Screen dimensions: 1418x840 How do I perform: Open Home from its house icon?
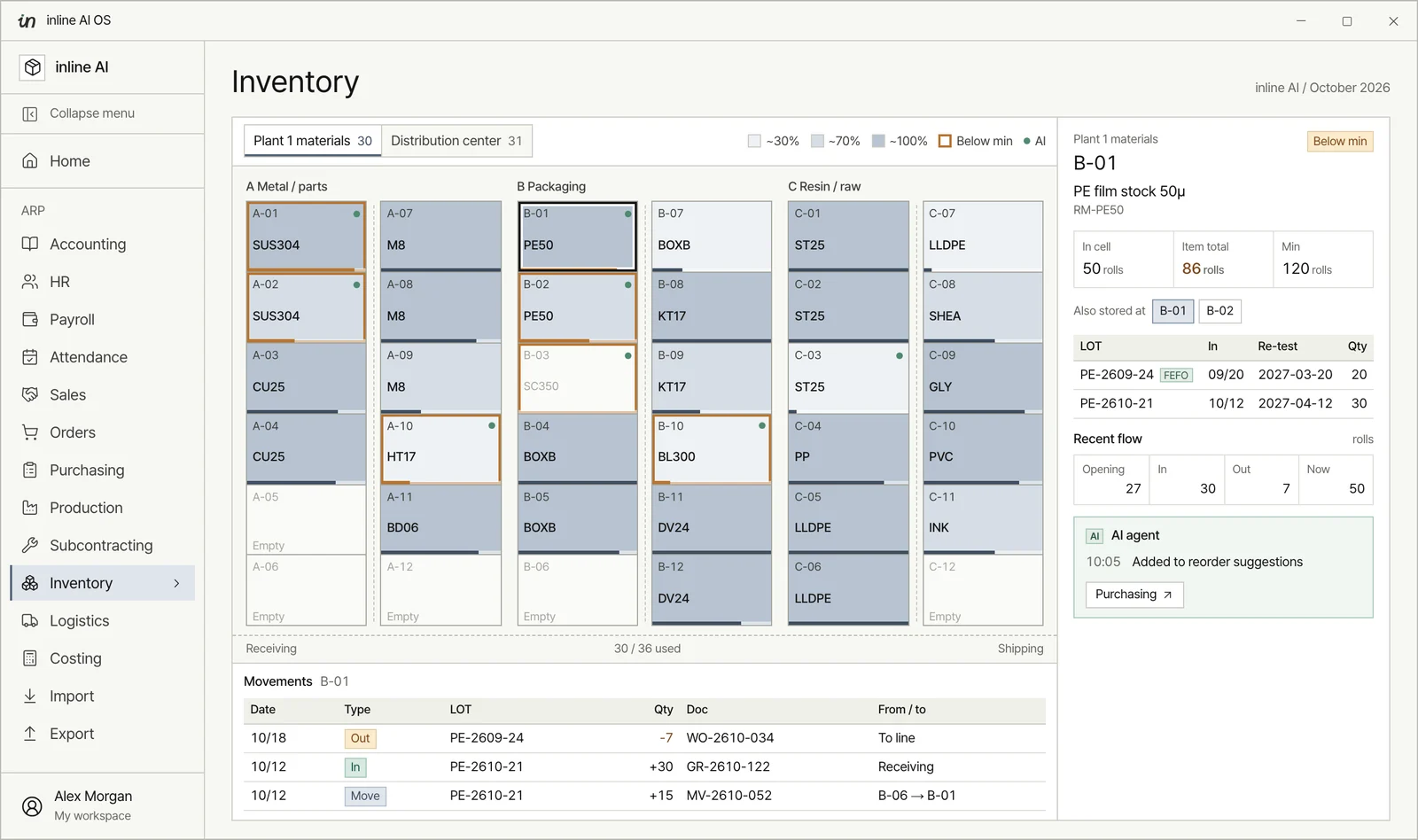tap(30, 160)
